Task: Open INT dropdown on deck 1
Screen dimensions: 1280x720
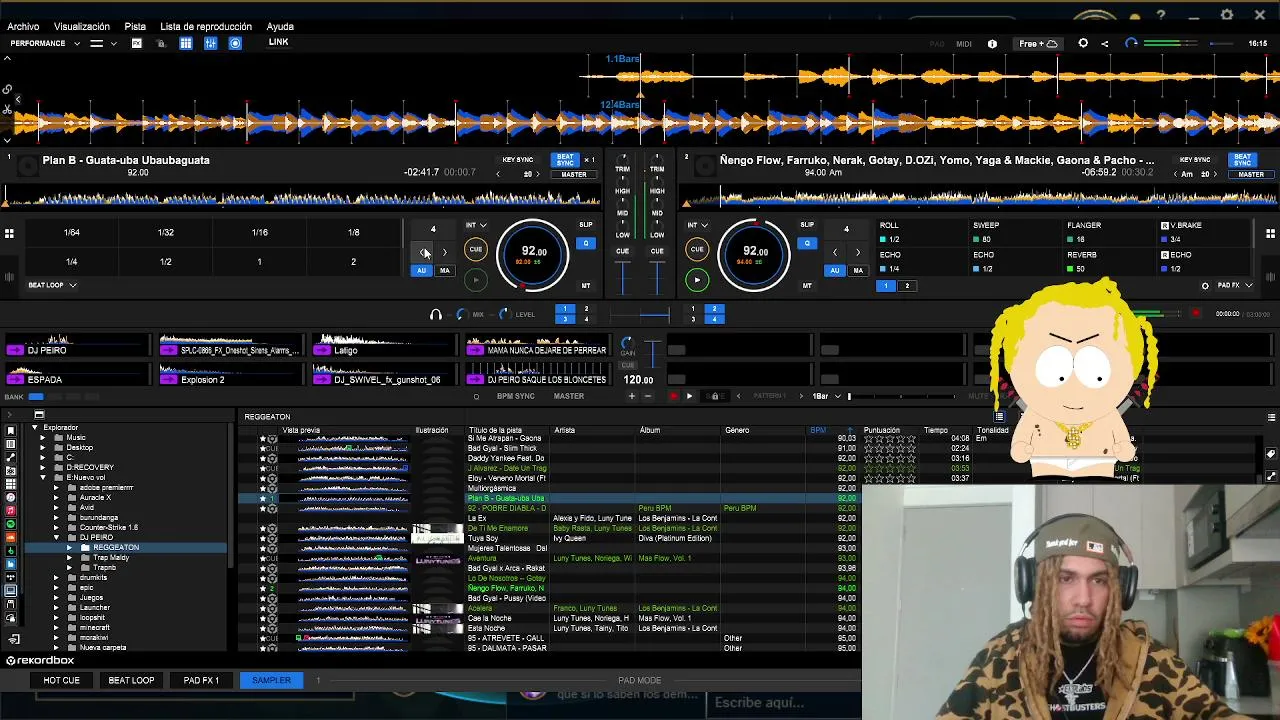Action: (476, 225)
